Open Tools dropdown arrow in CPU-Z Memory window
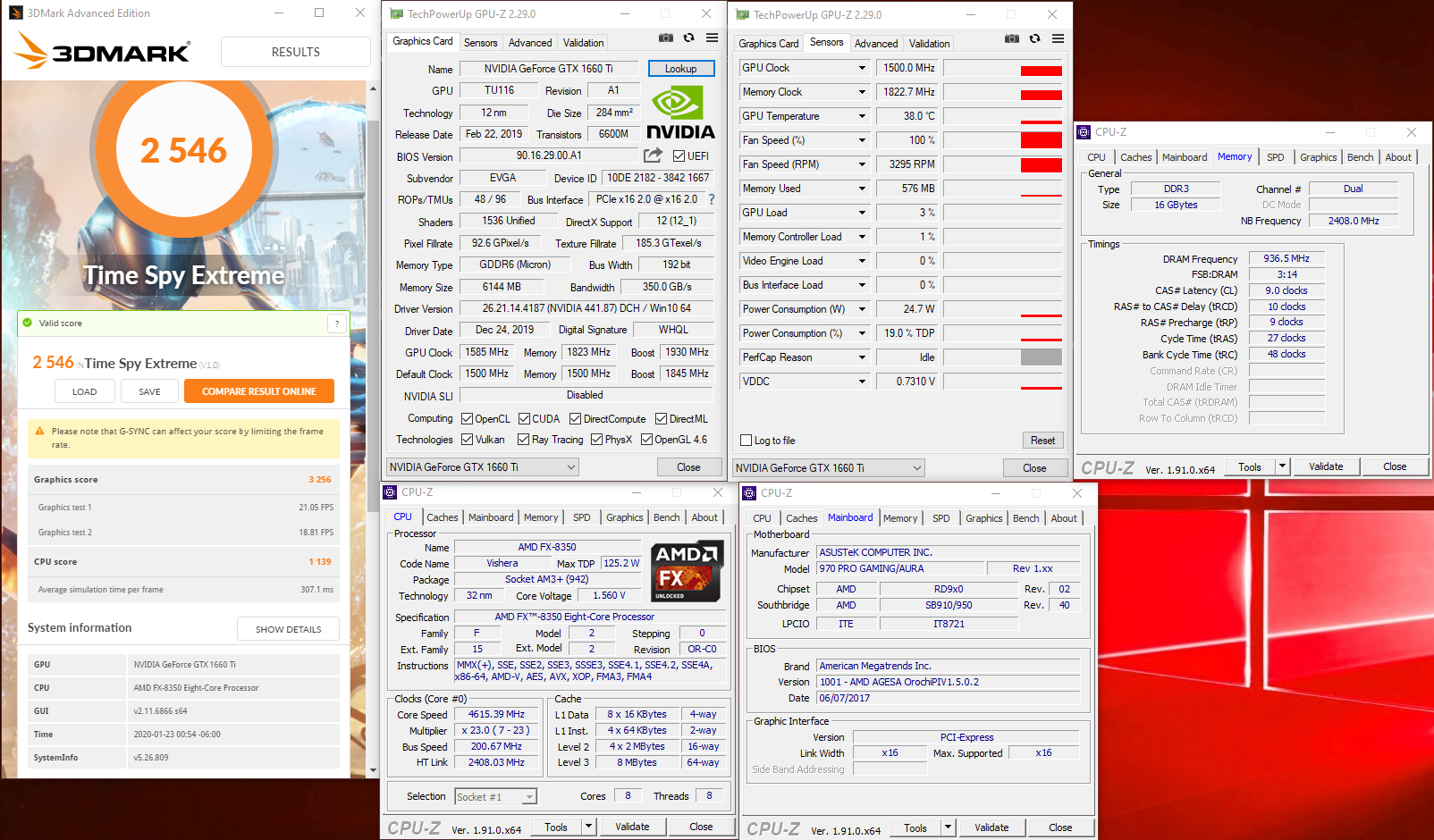The width and height of the screenshot is (1434, 840). click(1281, 466)
